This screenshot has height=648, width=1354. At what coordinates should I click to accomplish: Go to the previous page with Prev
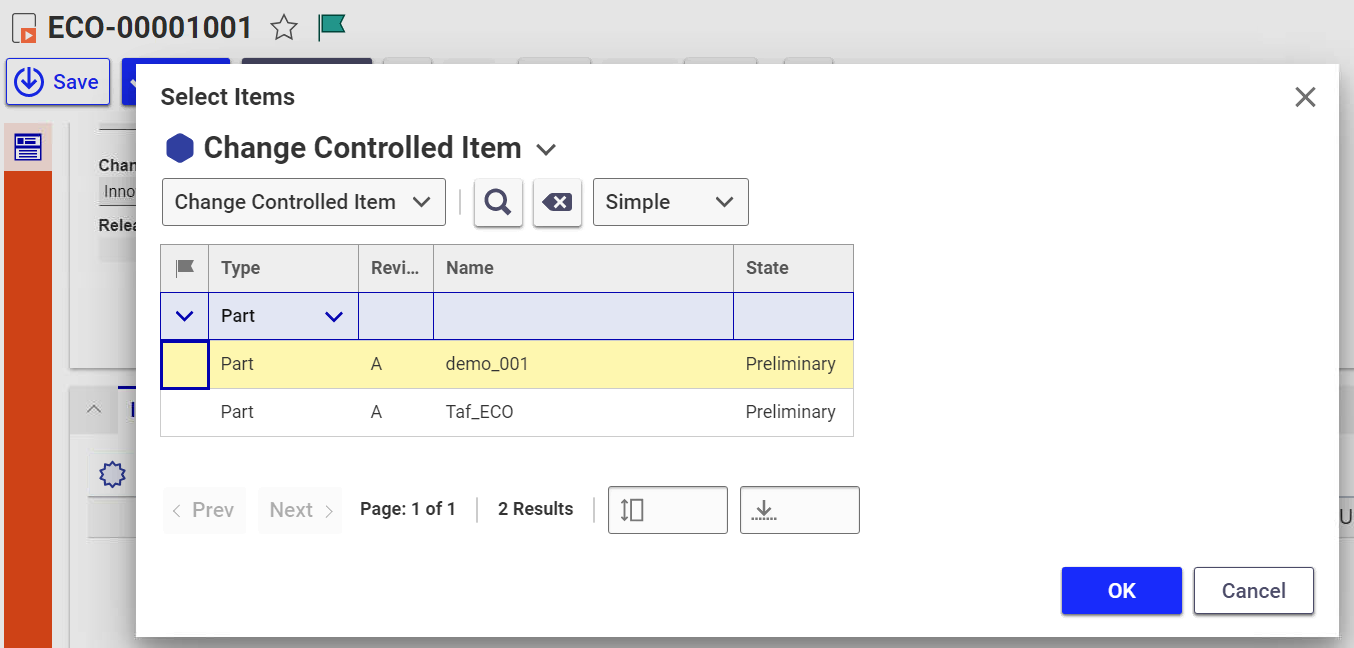point(204,510)
